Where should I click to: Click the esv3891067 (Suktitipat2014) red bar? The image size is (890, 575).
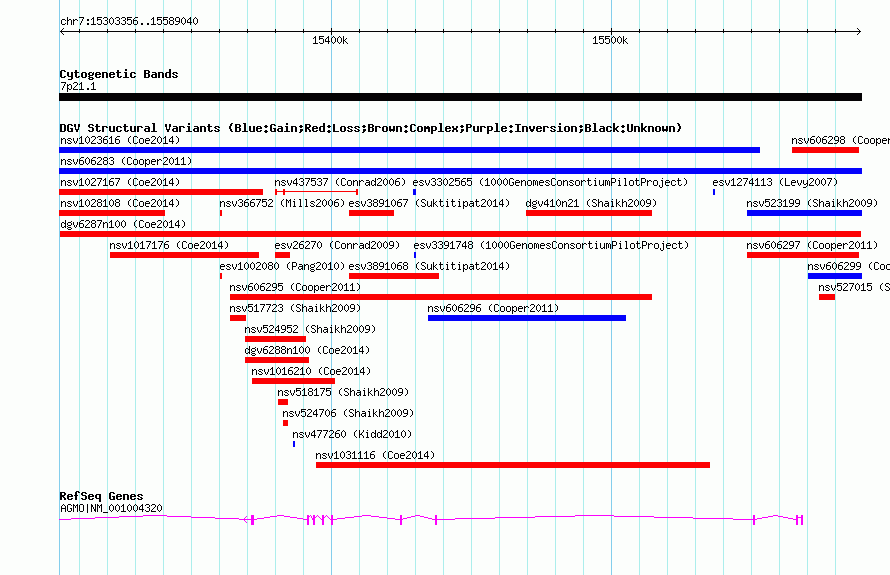371,213
